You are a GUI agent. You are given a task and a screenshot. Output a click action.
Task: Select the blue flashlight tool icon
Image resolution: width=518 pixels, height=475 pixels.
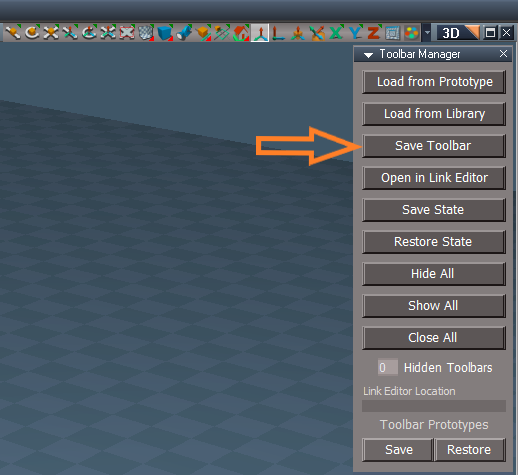coord(184,33)
